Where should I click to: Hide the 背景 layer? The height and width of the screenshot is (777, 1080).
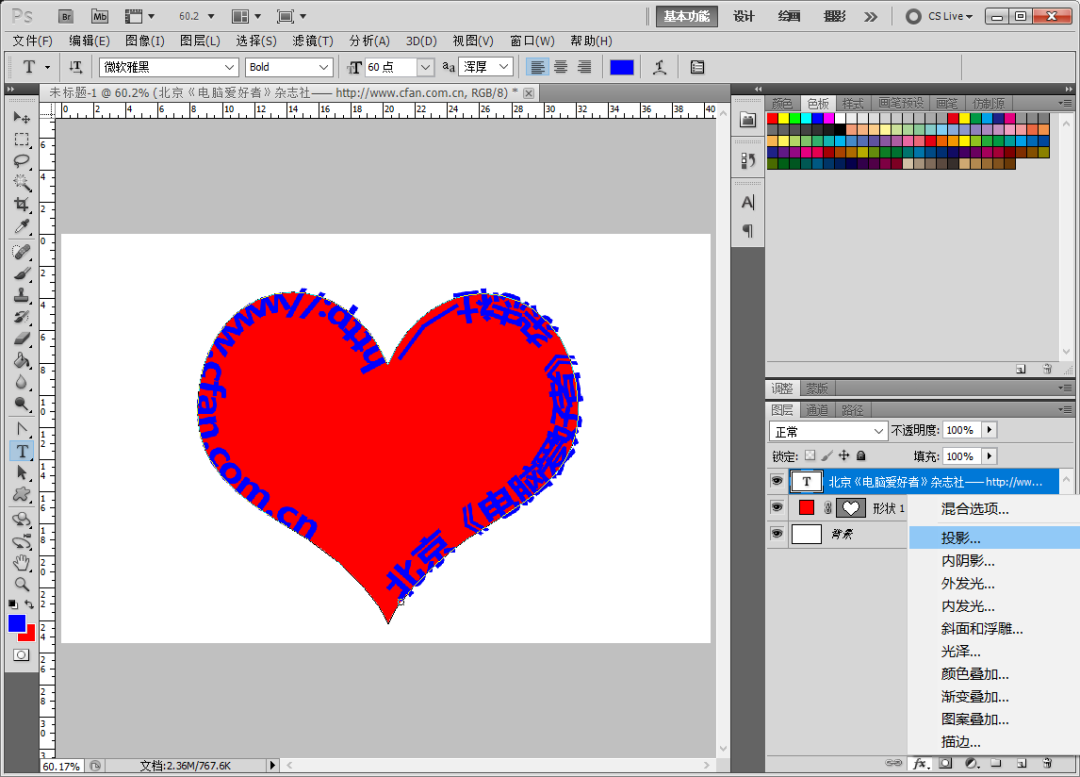point(777,533)
